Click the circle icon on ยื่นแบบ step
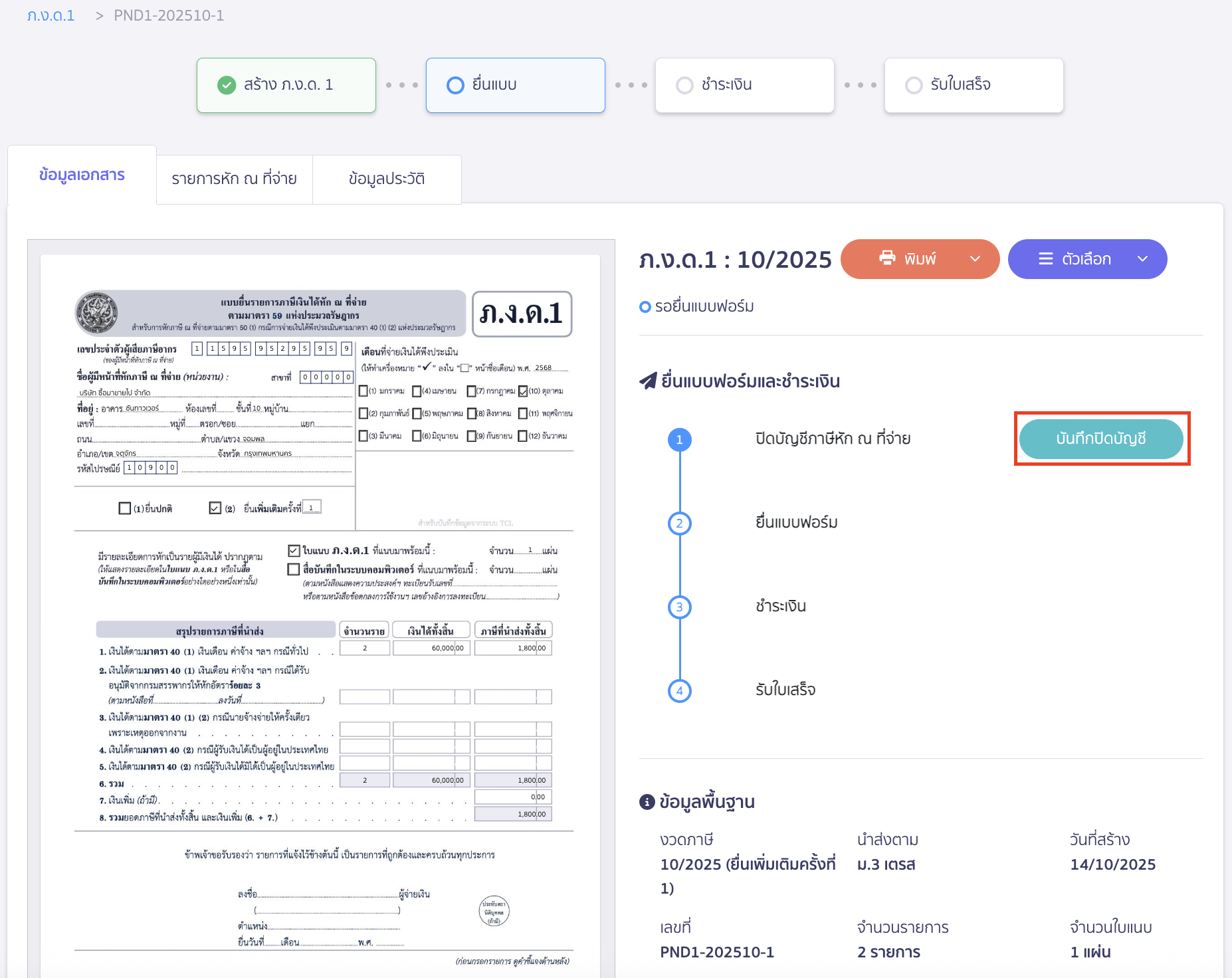 [x=455, y=85]
